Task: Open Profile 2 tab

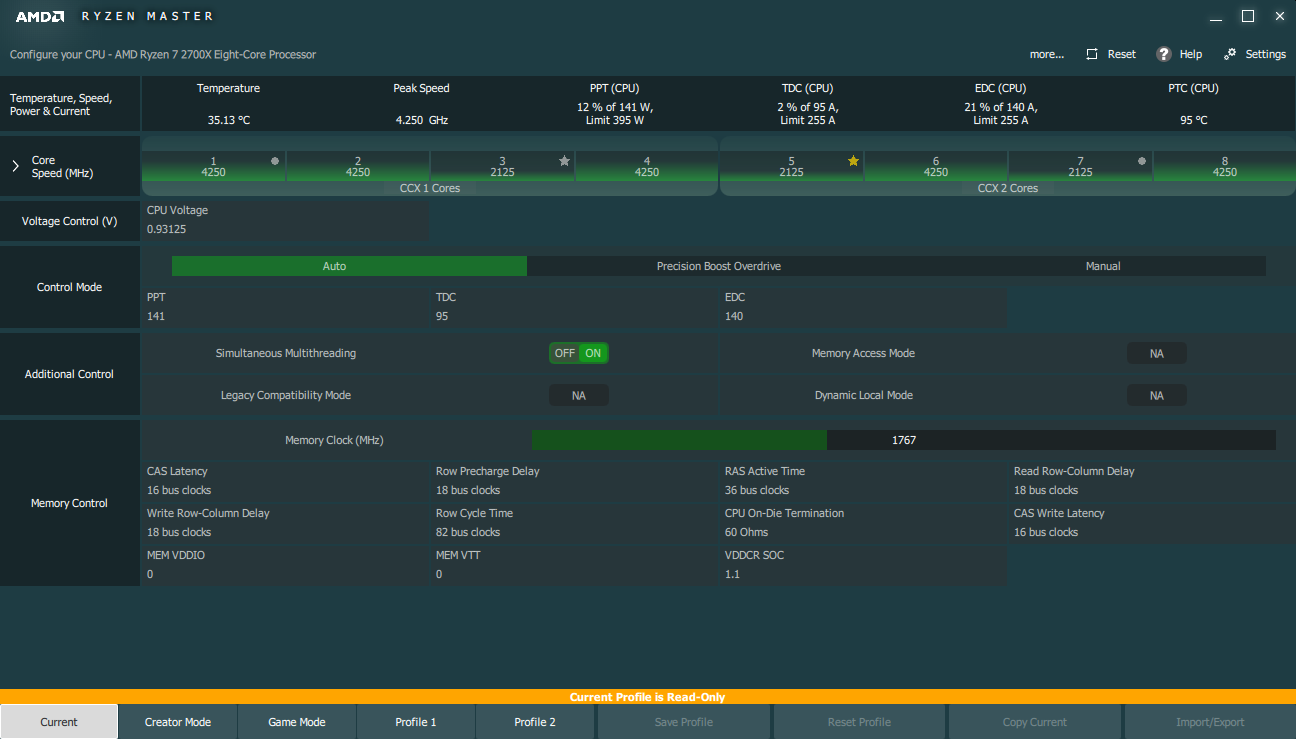Action: coord(535,722)
